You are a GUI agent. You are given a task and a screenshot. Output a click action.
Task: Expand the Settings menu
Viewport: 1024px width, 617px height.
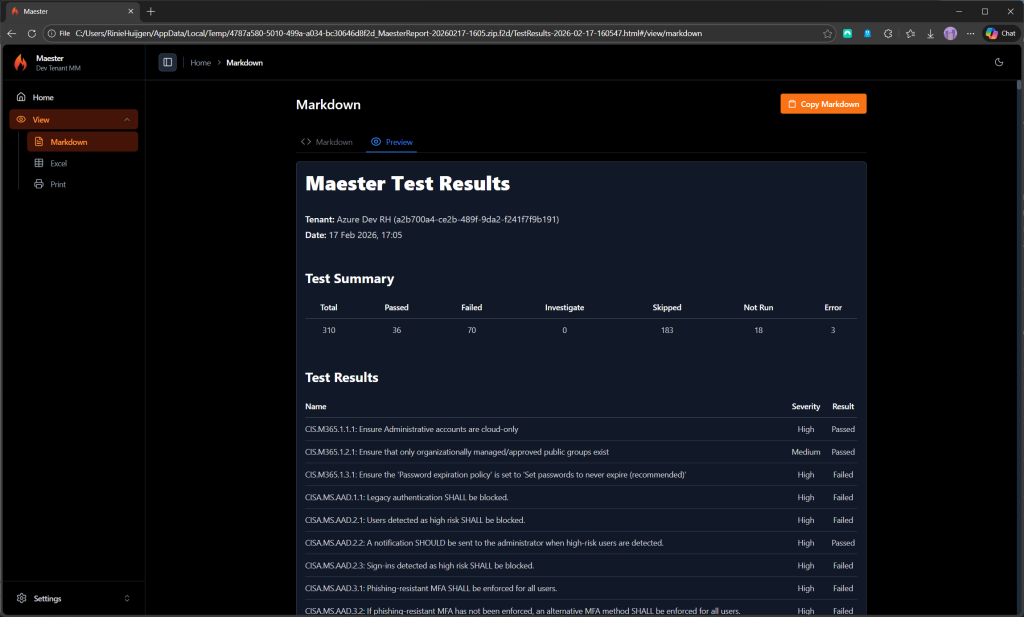(73, 598)
